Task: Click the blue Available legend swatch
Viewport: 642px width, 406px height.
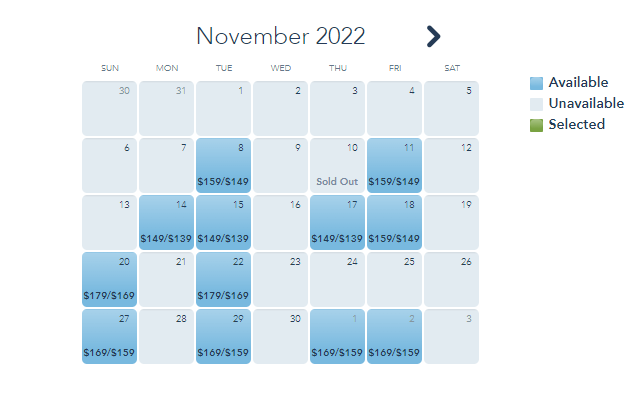Action: click(x=536, y=83)
